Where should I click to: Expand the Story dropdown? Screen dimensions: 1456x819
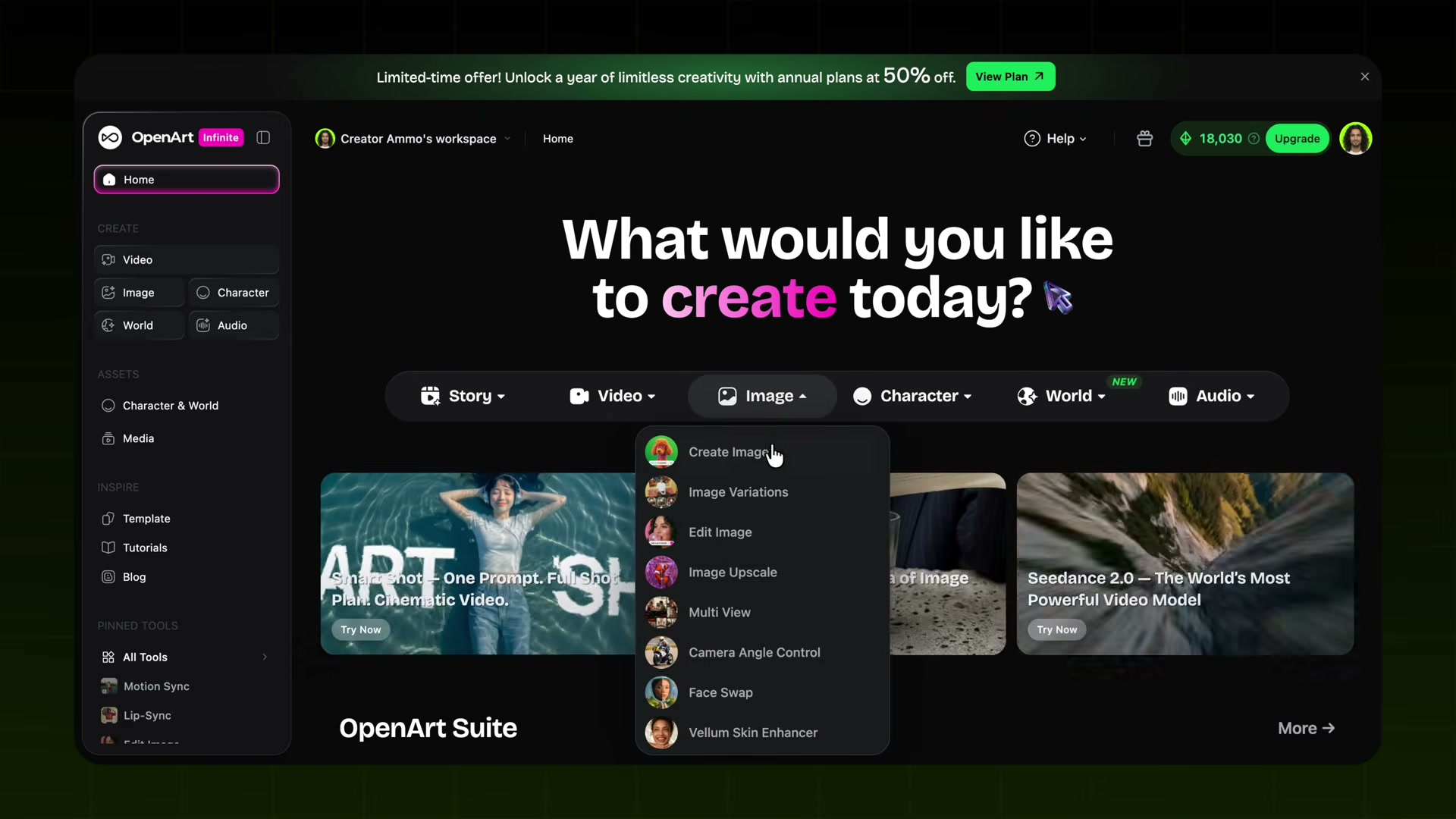coord(463,396)
